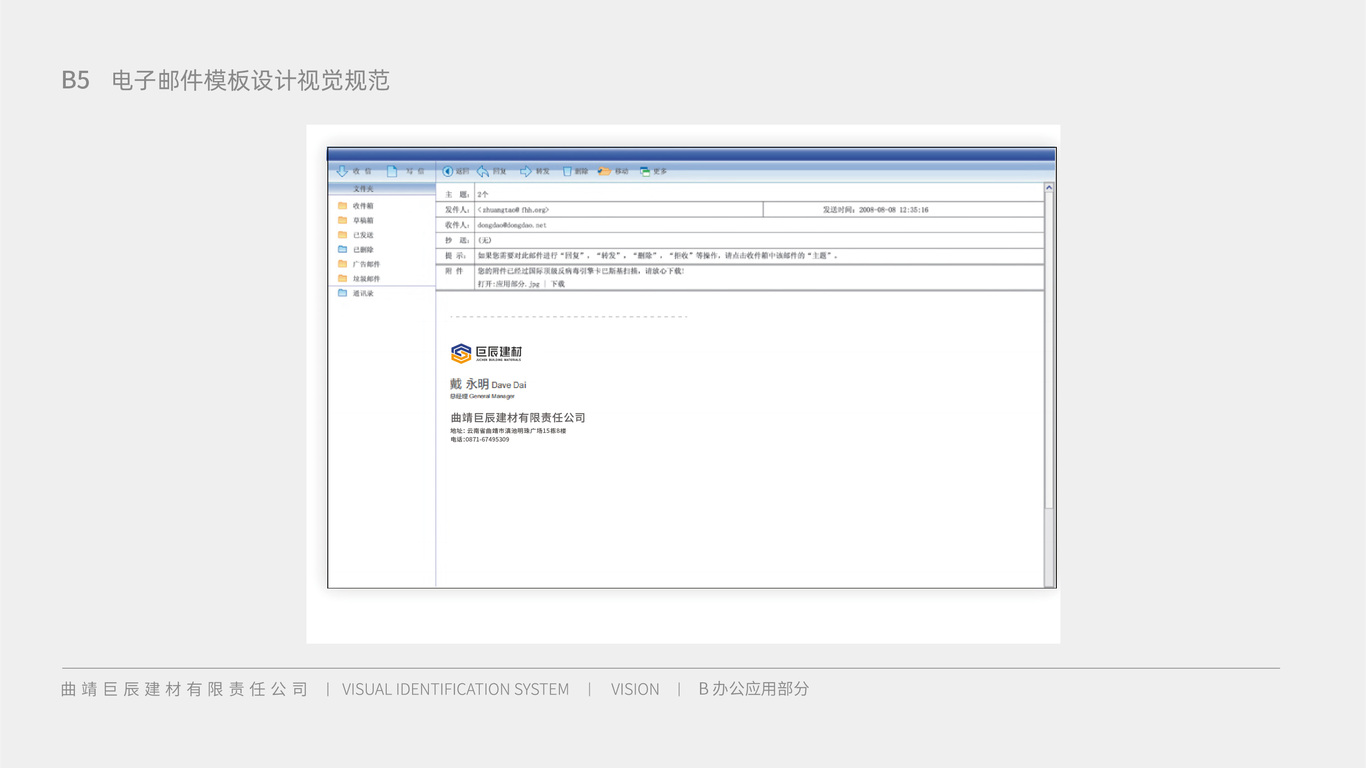Open the 已删除 folder label
This screenshot has height=768, width=1366.
(x=363, y=250)
